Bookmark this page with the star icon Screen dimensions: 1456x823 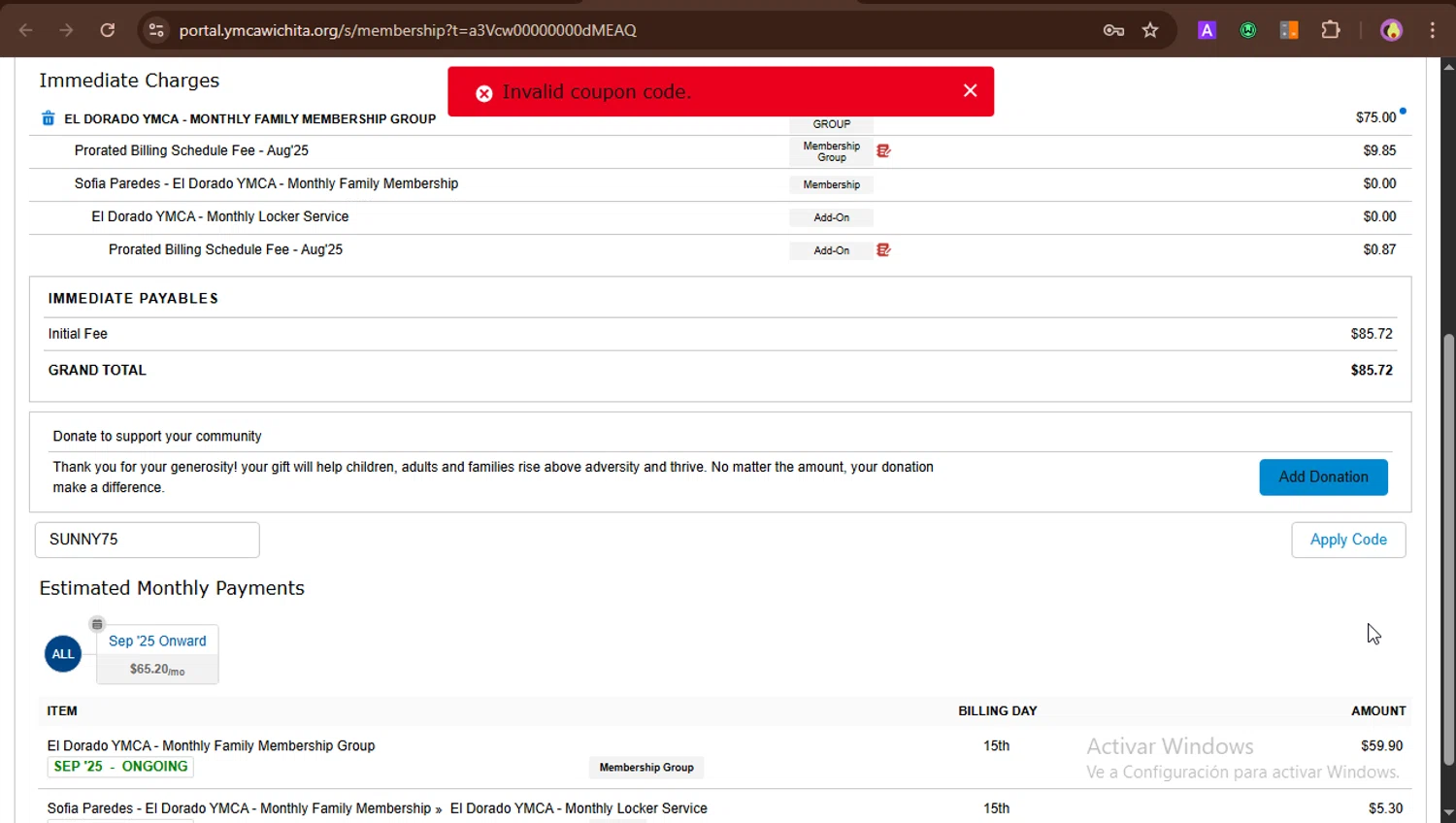1150,30
